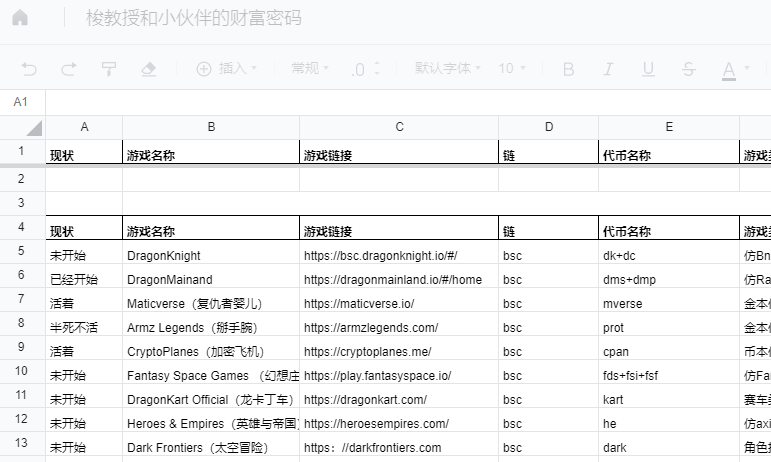The height and width of the screenshot is (462, 771).
Task: Select column C header
Action: [x=399, y=127]
